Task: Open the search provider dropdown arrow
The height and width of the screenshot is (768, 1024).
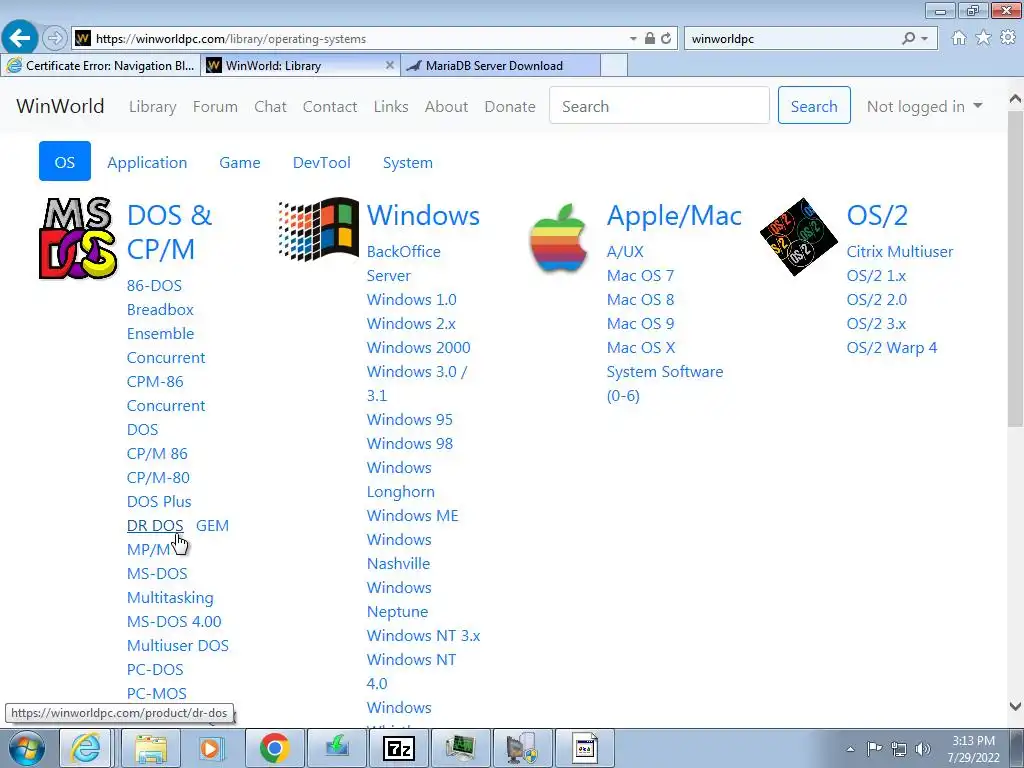Action: 925,39
